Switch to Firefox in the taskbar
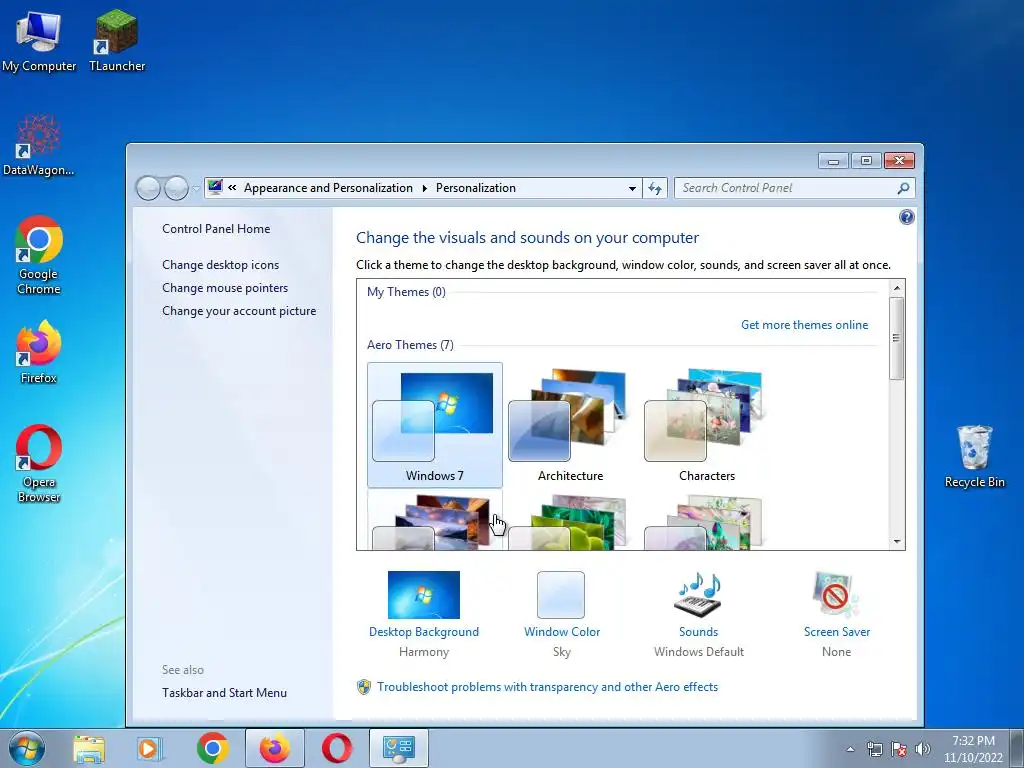1024x768 pixels. [274, 748]
